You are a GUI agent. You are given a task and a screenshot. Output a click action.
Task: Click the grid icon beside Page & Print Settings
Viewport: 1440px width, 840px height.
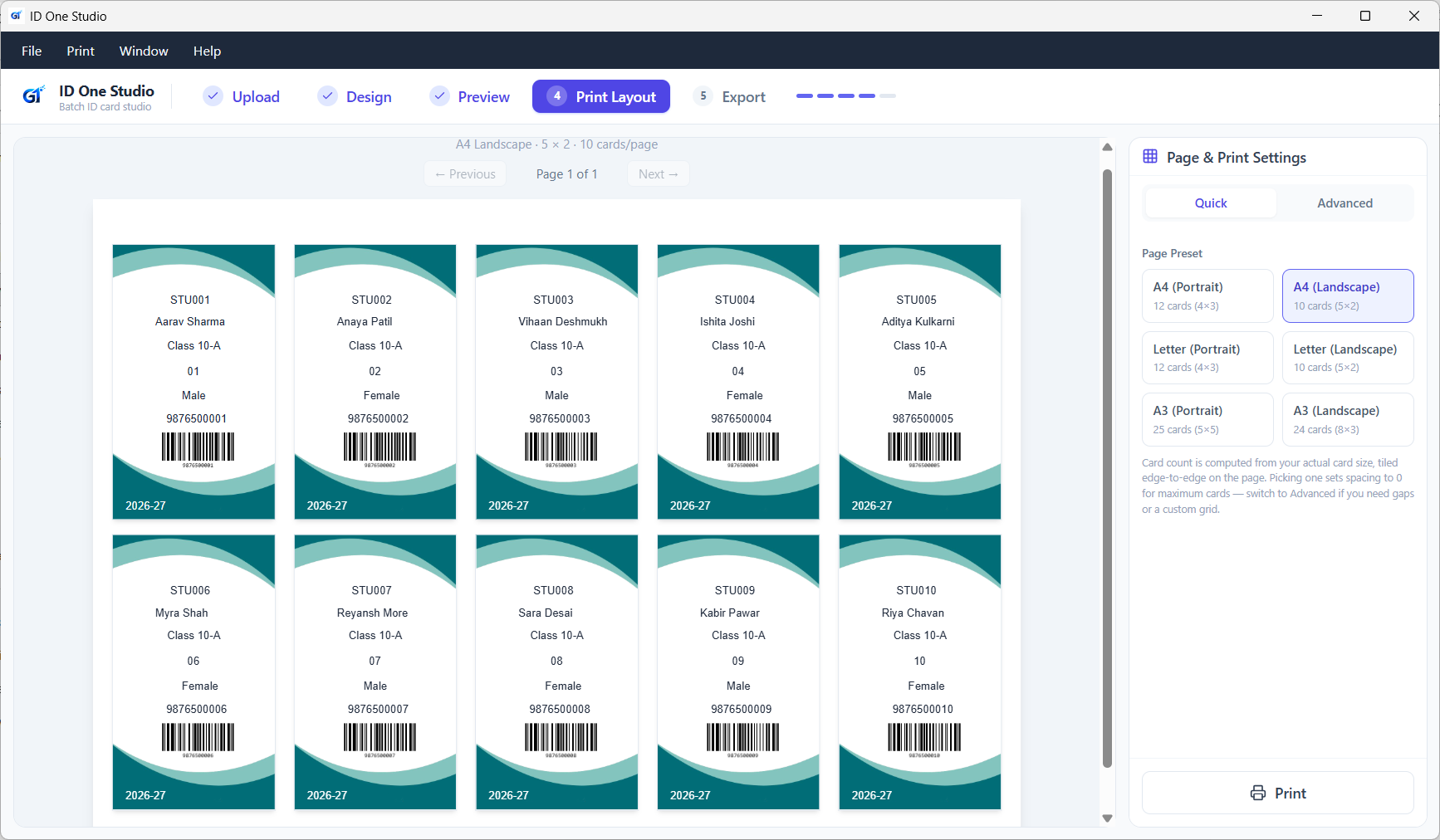pyautogui.click(x=1150, y=157)
